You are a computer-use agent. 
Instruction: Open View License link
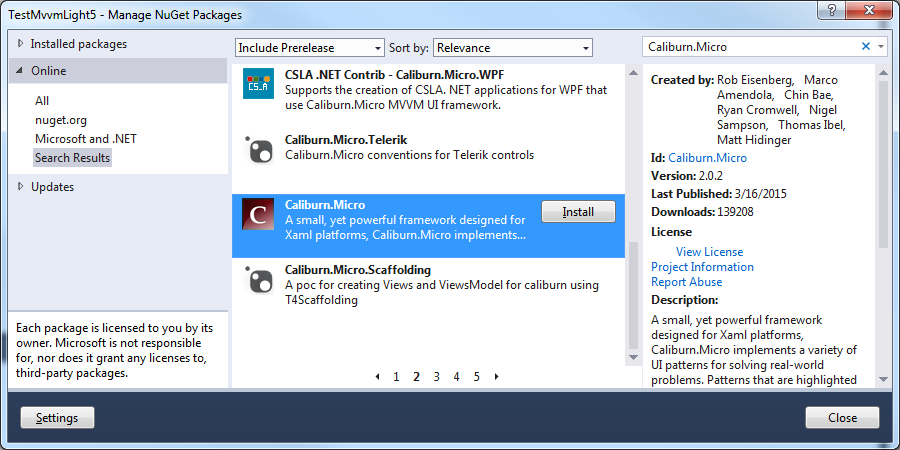[709, 251]
